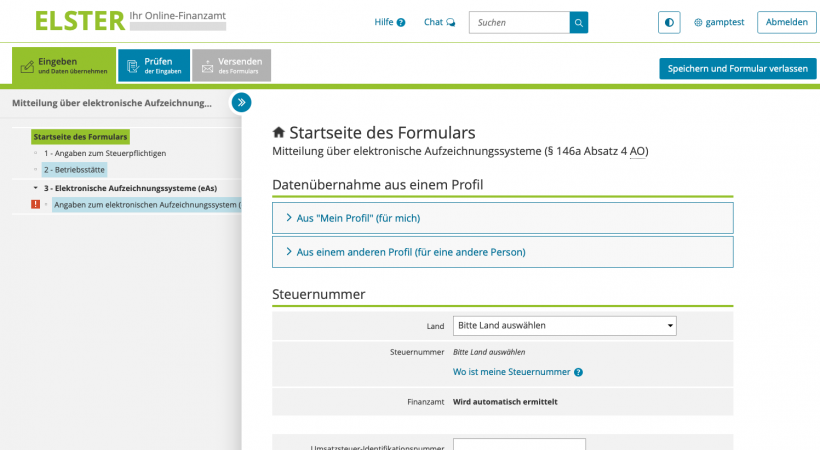
Task: Open the Land dropdown
Action: 564,326
